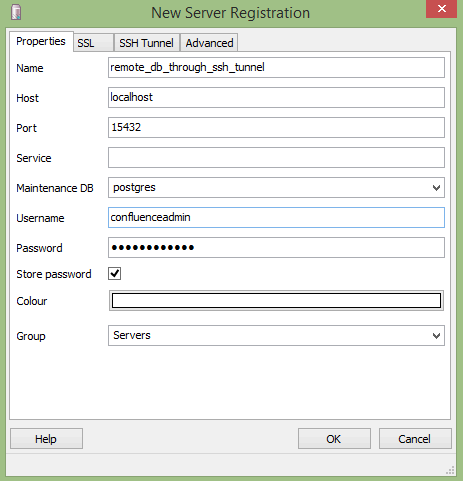This screenshot has height=481, width=463.
Task: Click the Help button
Action: tap(46, 439)
